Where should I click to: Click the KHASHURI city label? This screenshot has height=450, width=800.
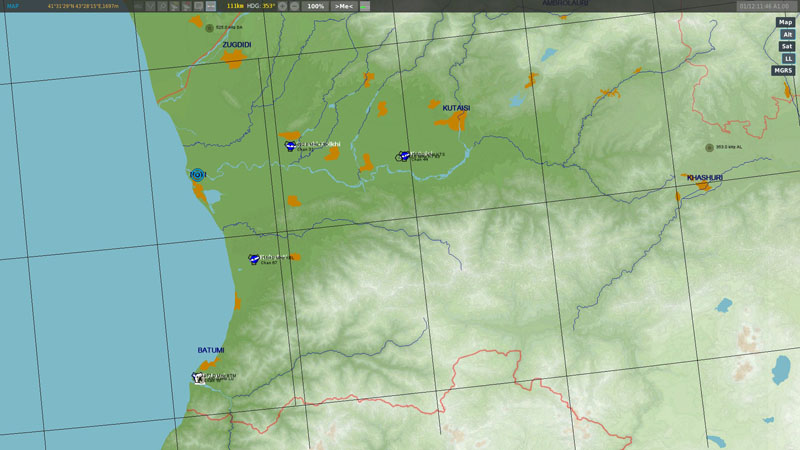click(x=705, y=178)
